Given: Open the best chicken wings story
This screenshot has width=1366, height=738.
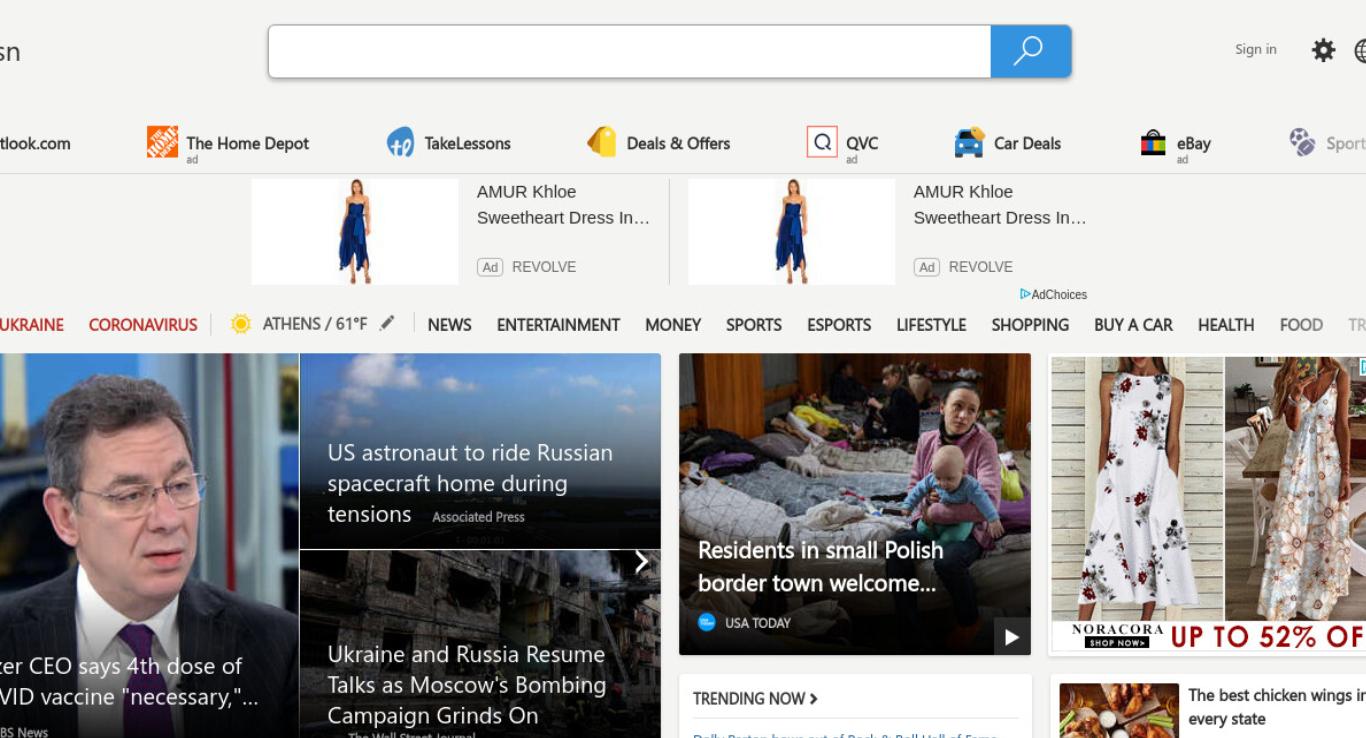Looking at the screenshot, I should coord(1276,707).
